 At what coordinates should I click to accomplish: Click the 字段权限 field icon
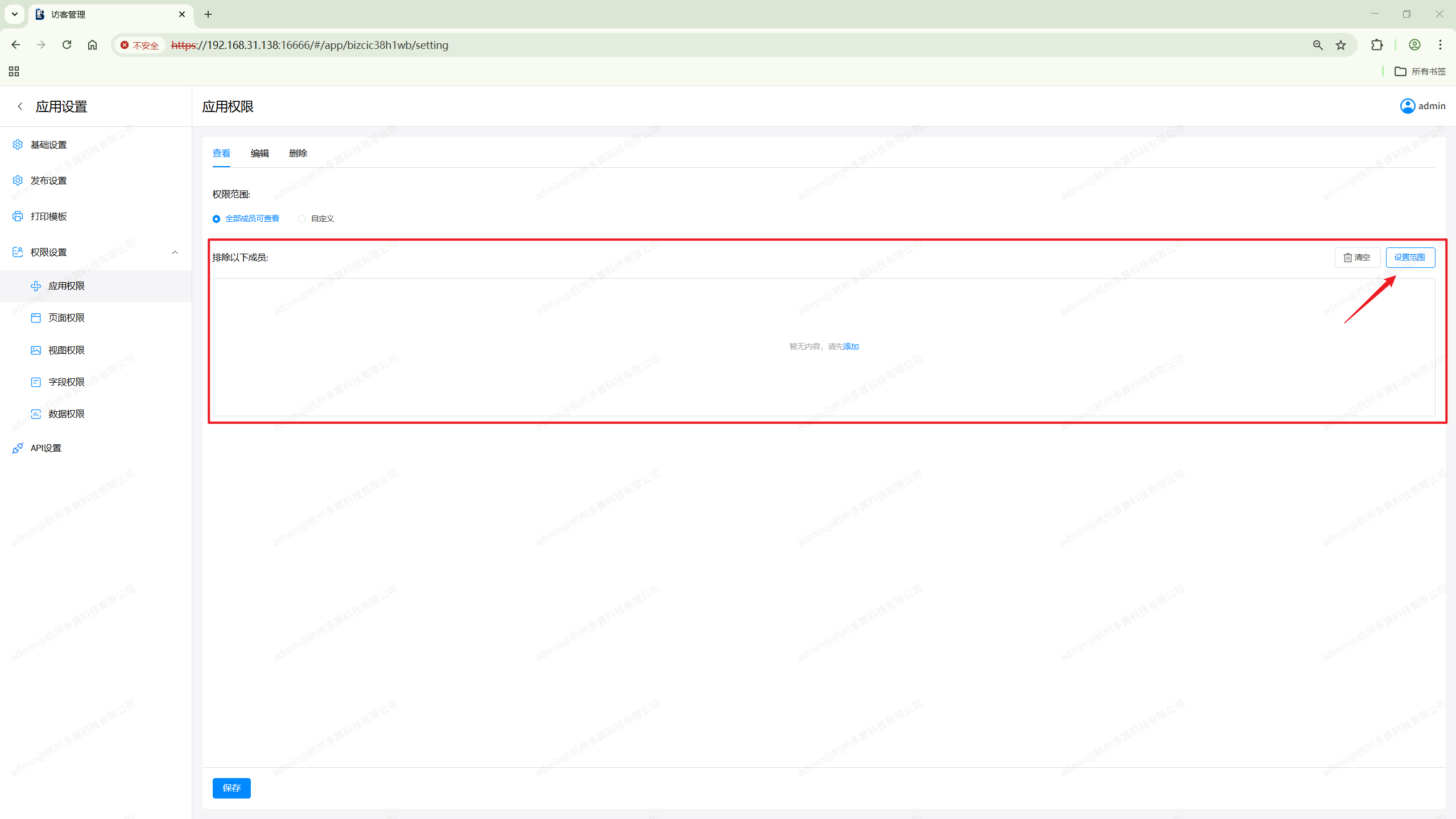click(36, 382)
